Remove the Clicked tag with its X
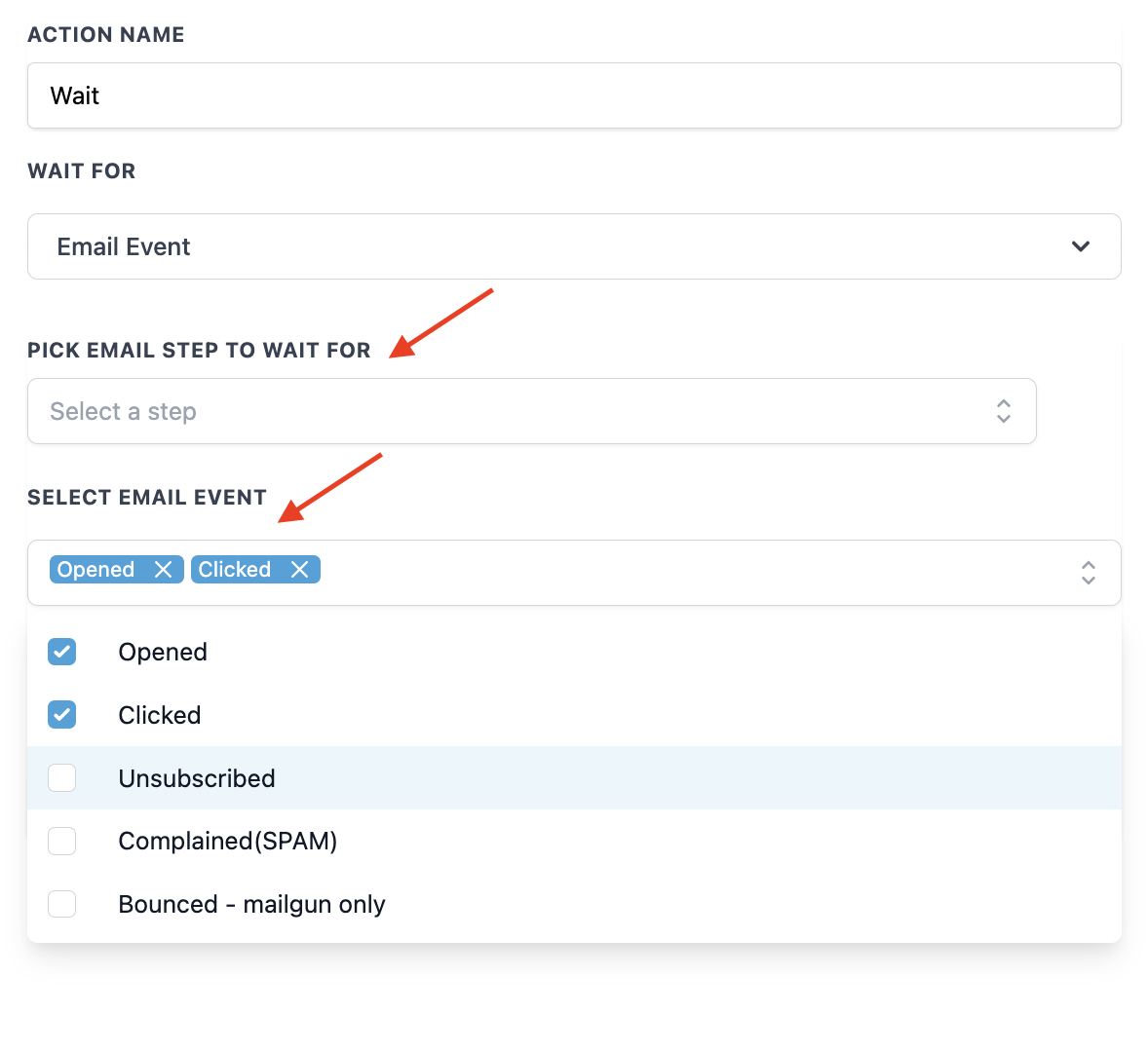The image size is (1148, 1052). (x=299, y=570)
